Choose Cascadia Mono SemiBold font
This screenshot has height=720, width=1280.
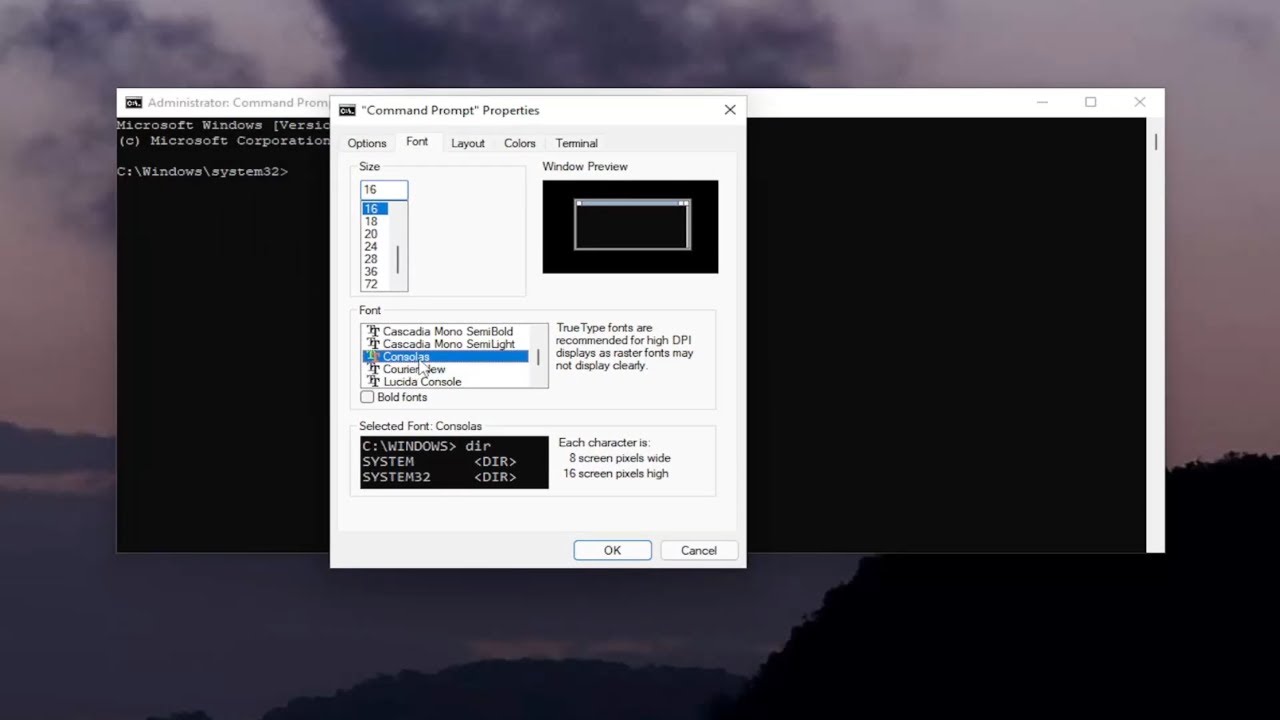447,331
